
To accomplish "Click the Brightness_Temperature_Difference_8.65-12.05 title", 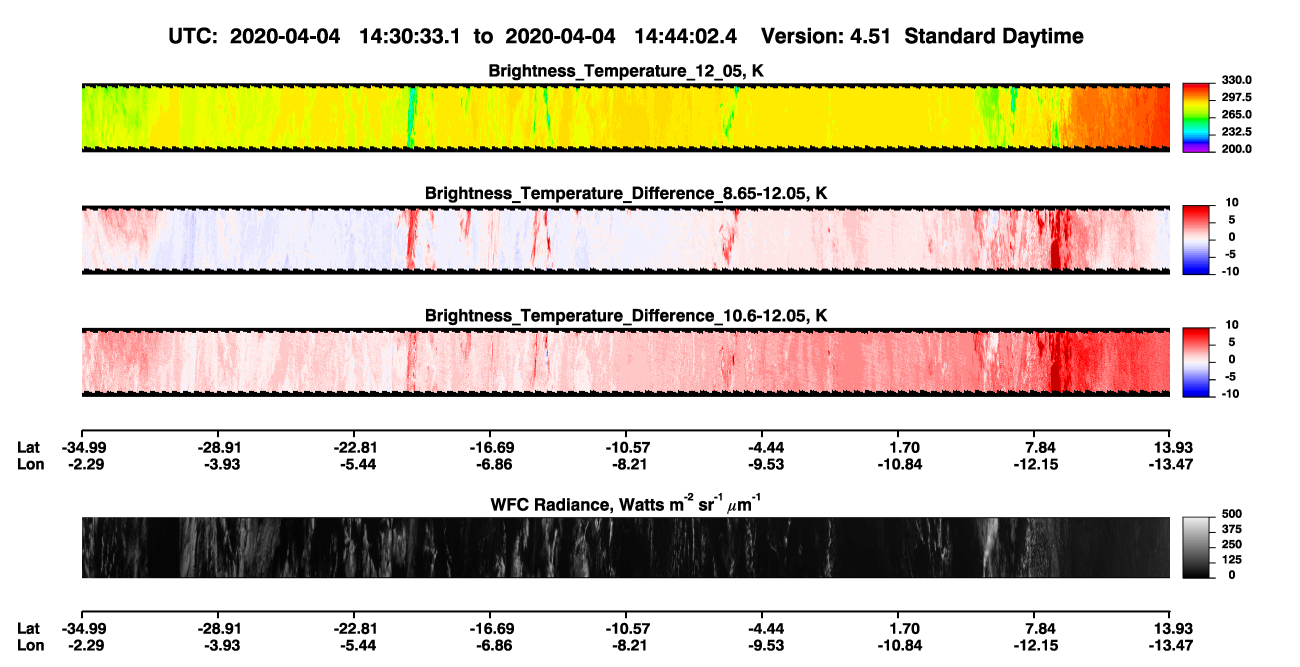I will 626,193.
